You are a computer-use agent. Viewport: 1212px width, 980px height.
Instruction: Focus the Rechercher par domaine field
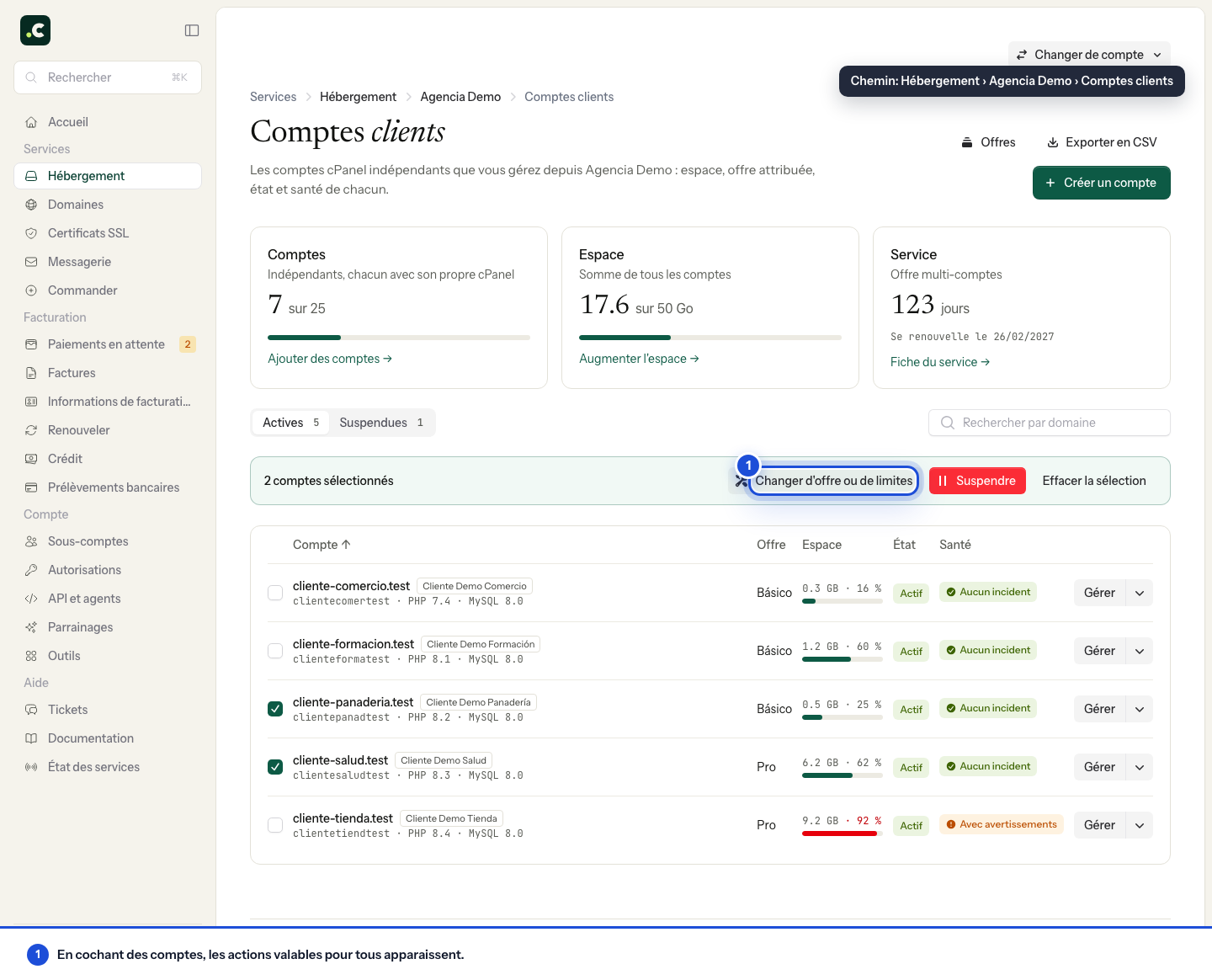pyautogui.click(x=1050, y=423)
